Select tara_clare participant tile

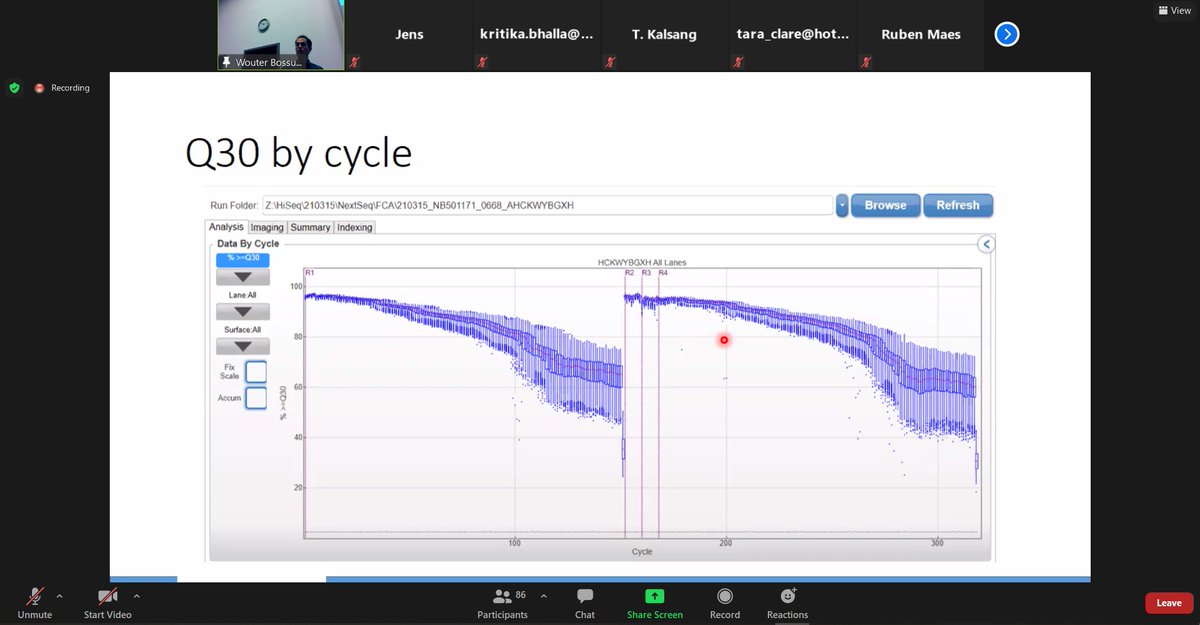[794, 35]
